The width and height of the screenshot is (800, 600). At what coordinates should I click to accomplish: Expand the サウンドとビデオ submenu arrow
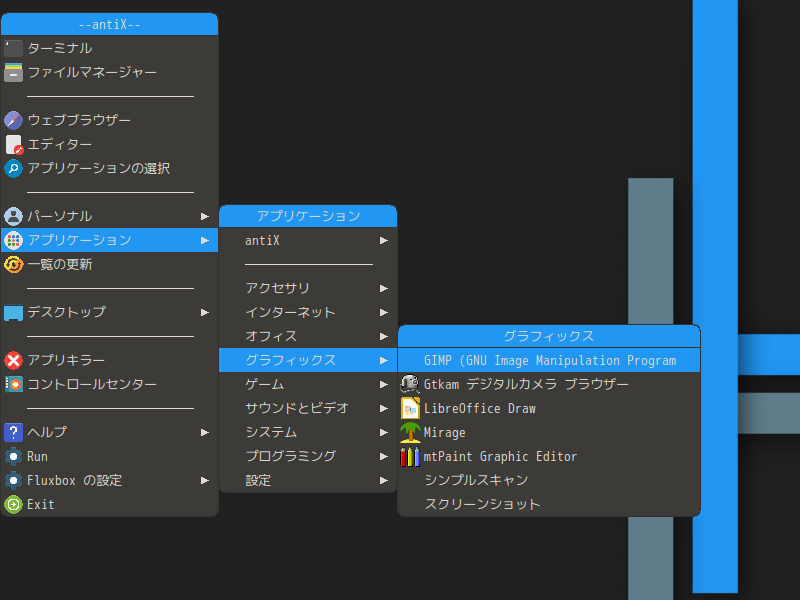[x=384, y=408]
